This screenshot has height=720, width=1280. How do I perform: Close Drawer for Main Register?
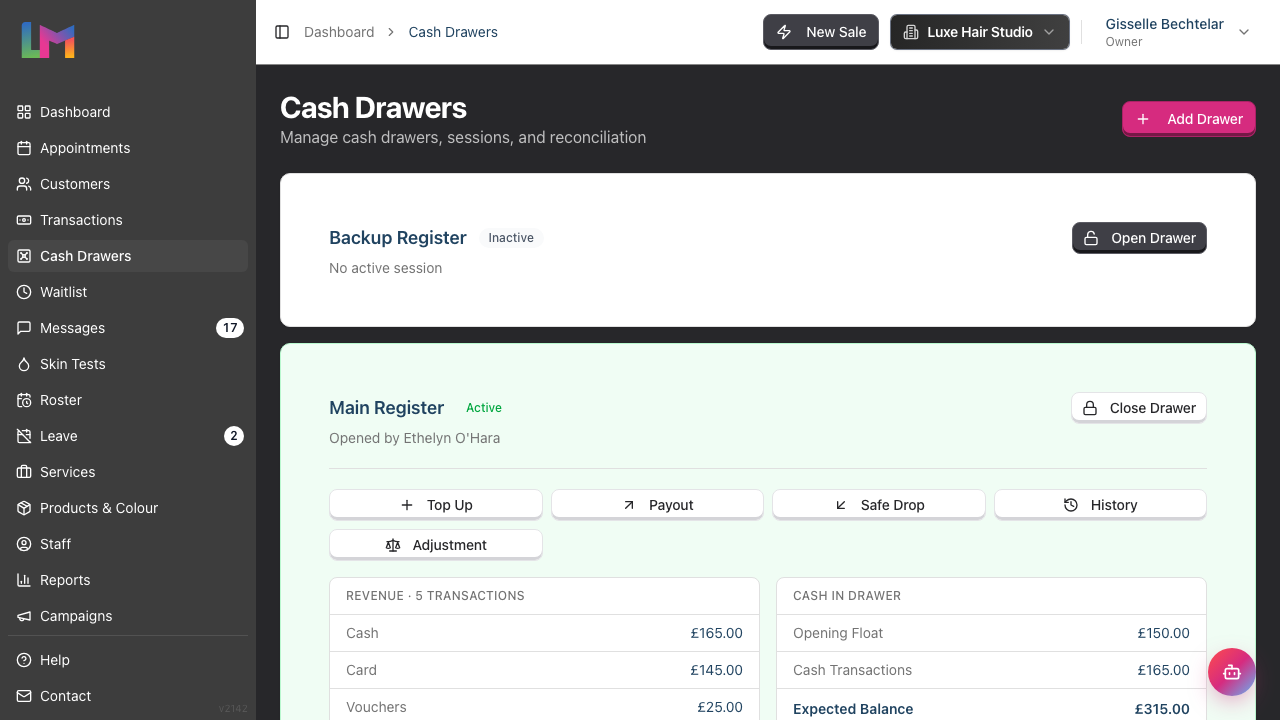coord(1139,408)
